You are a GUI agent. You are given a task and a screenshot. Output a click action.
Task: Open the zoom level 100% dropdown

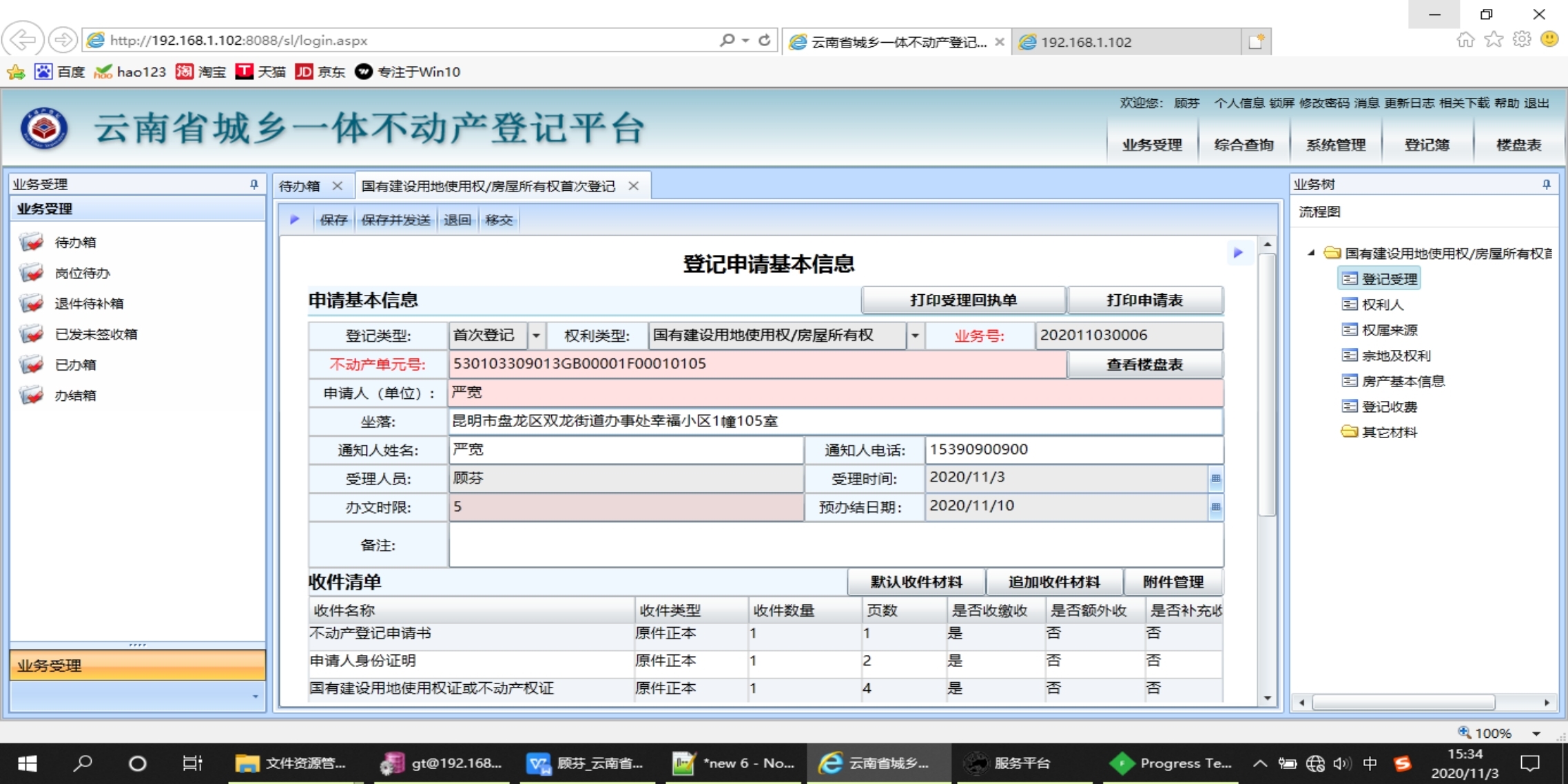[x=1536, y=733]
